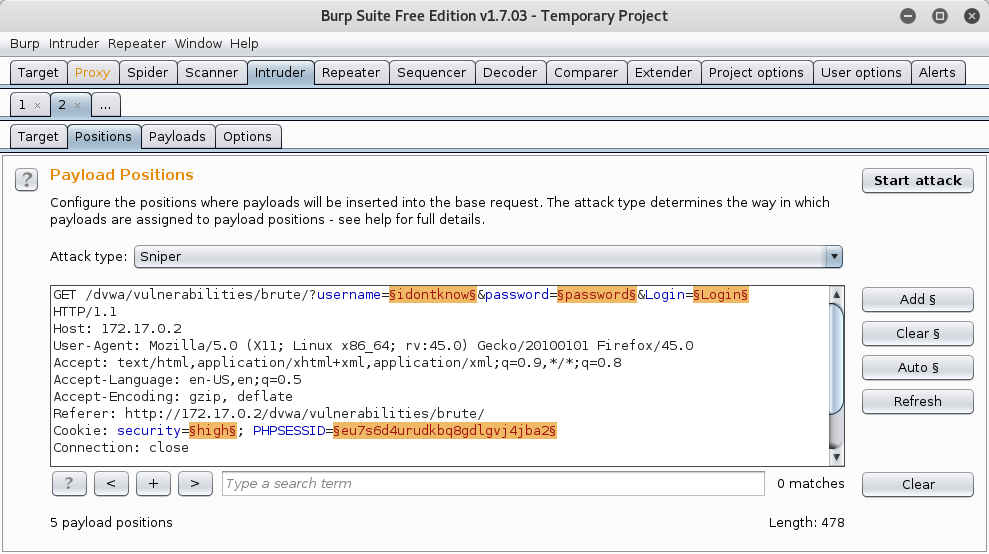The image size is (989, 554).
Task: Click the Connection: close line
Action: tap(121, 448)
